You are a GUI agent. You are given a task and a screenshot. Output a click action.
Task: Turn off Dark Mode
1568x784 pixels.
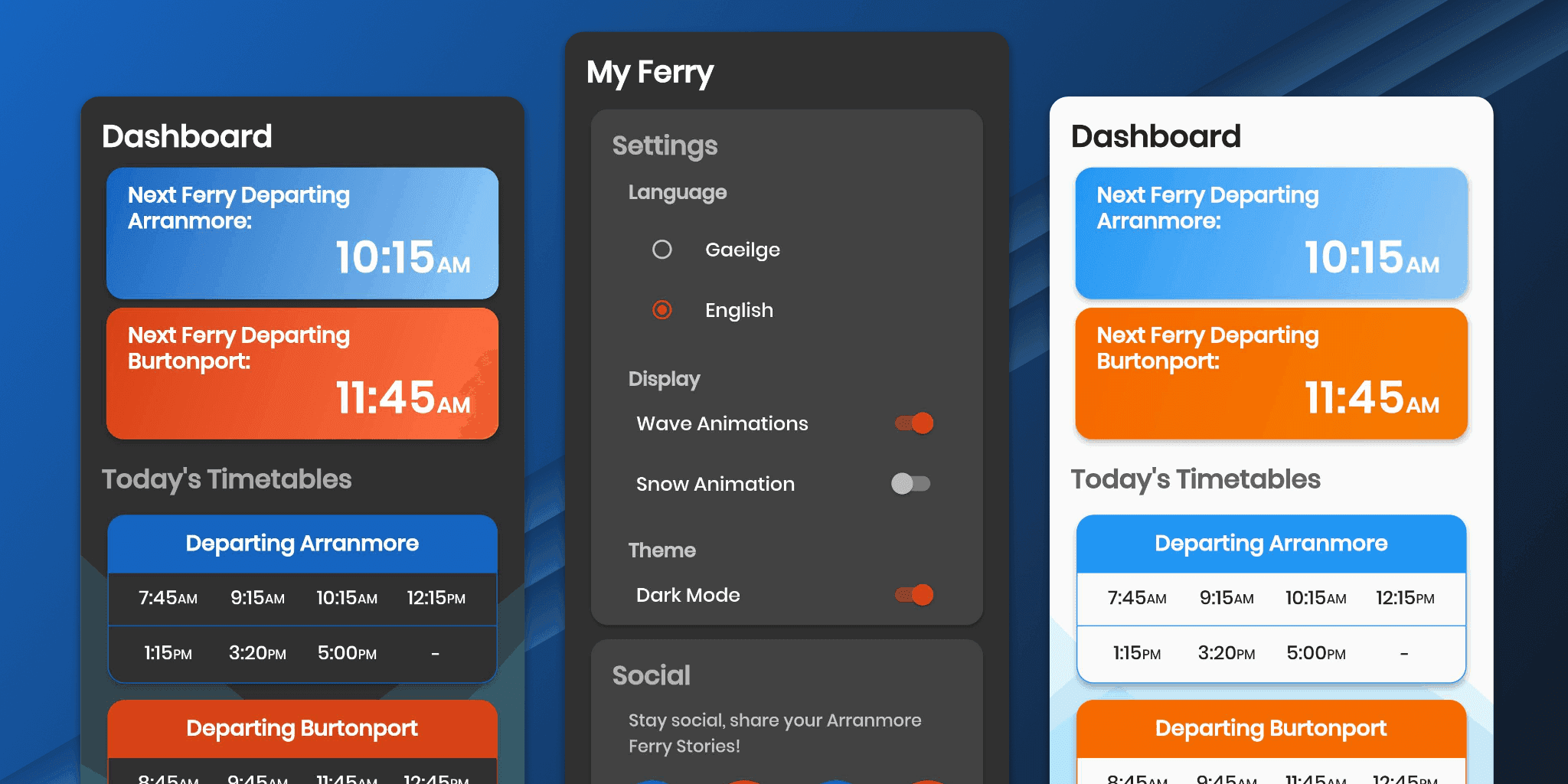click(914, 595)
